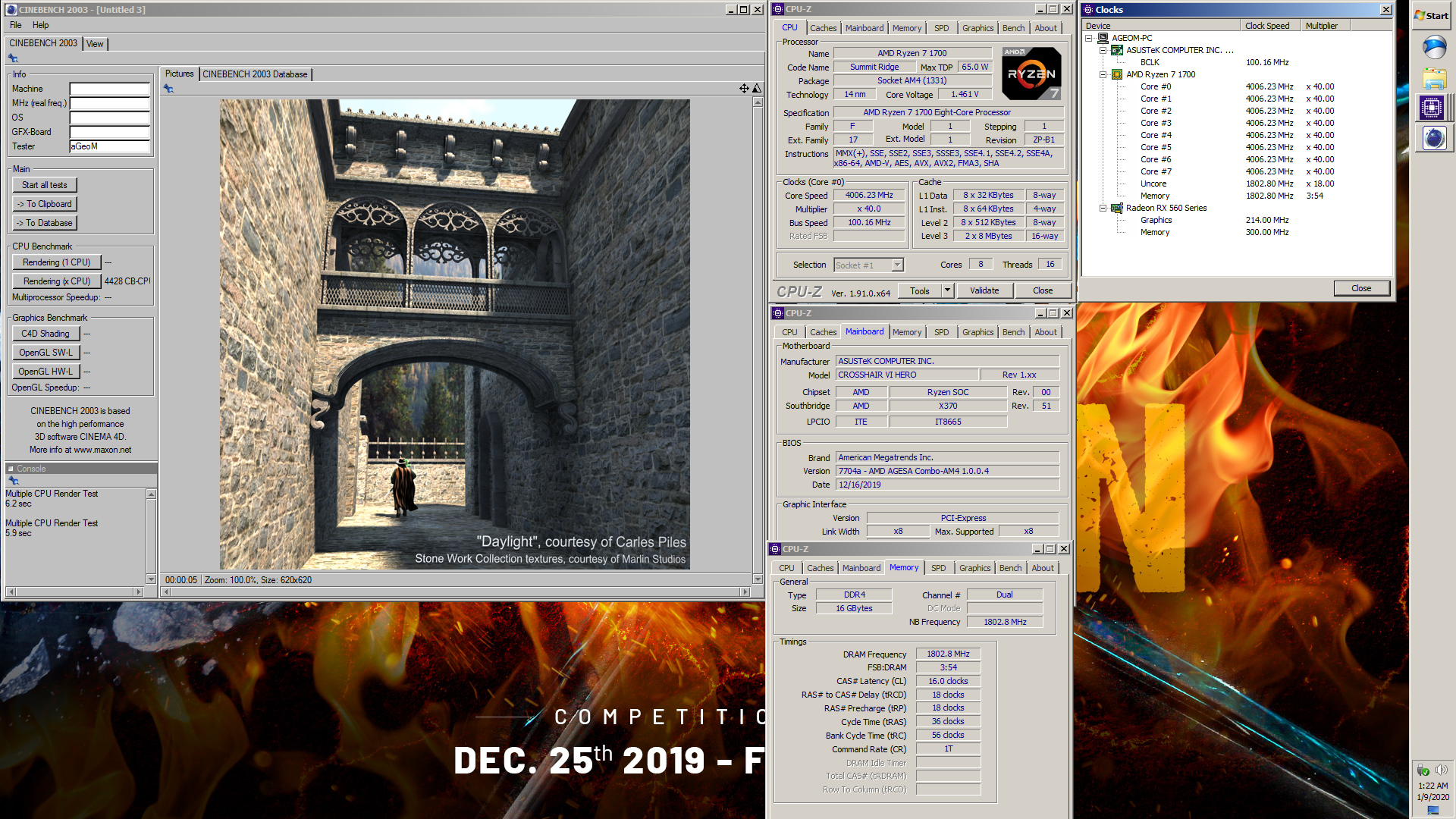Image resolution: width=1456 pixels, height=819 pixels.
Task: Open About tab in CPU-Z window showing Mainboard
Action: 1046,332
